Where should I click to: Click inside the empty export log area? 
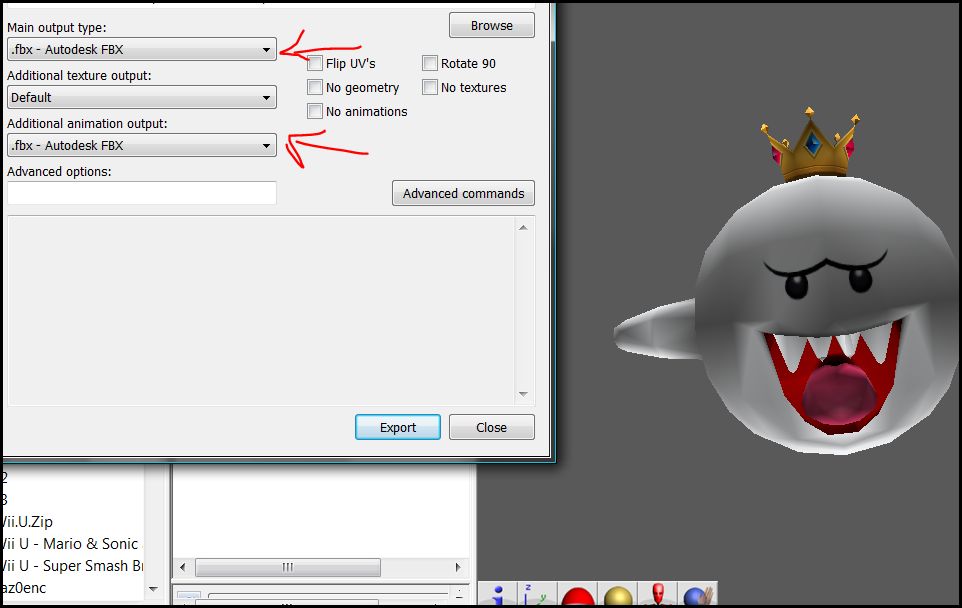coord(262,310)
